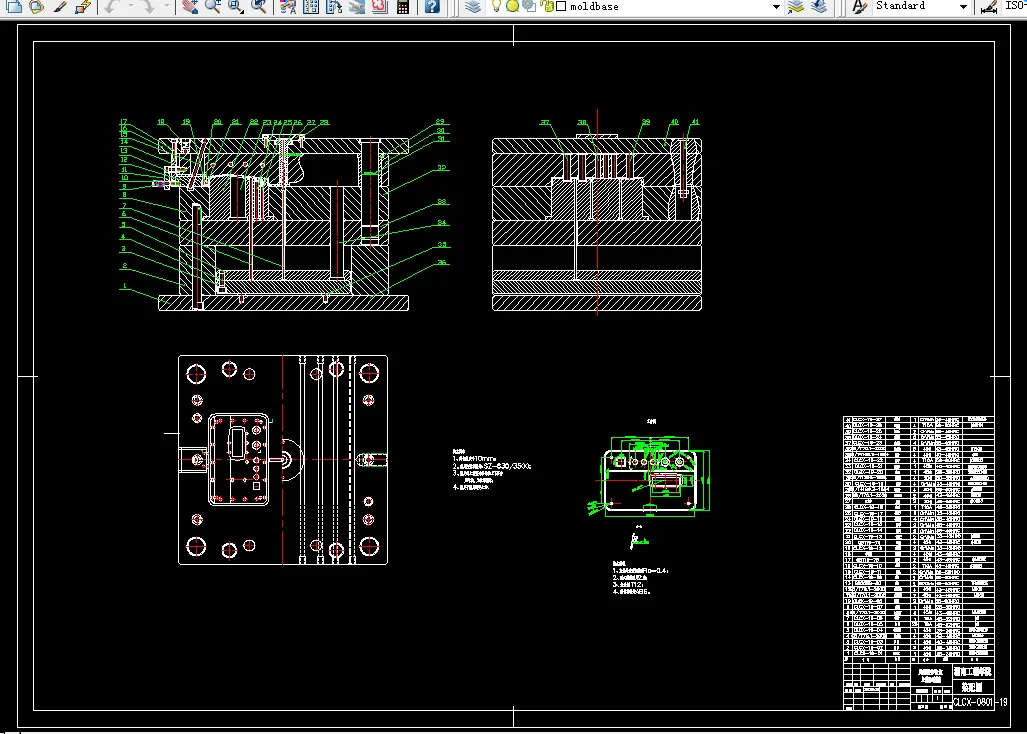Click the Match Properties paintbrush icon

tap(60, 6)
